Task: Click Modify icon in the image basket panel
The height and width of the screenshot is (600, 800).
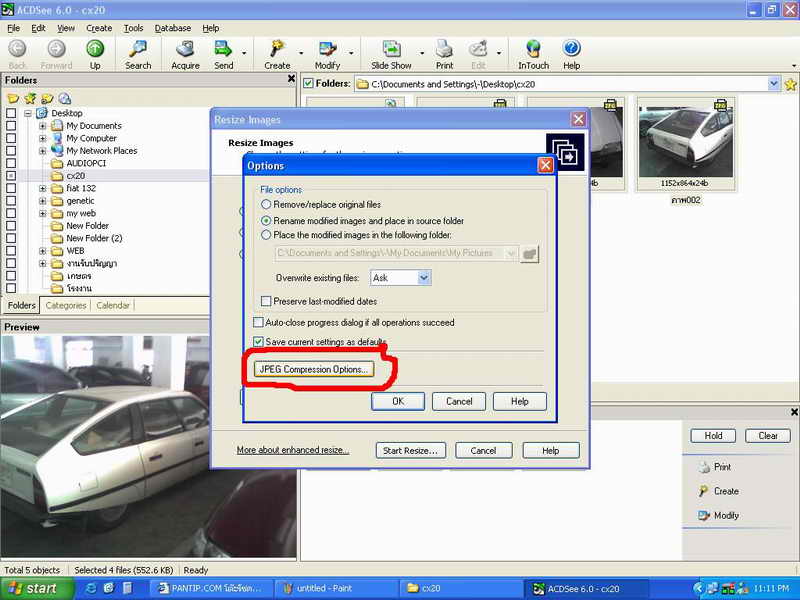Action: 704,515
